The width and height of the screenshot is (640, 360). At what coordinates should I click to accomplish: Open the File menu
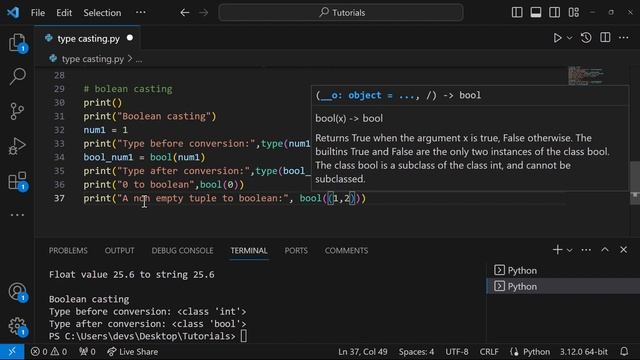tap(38, 13)
